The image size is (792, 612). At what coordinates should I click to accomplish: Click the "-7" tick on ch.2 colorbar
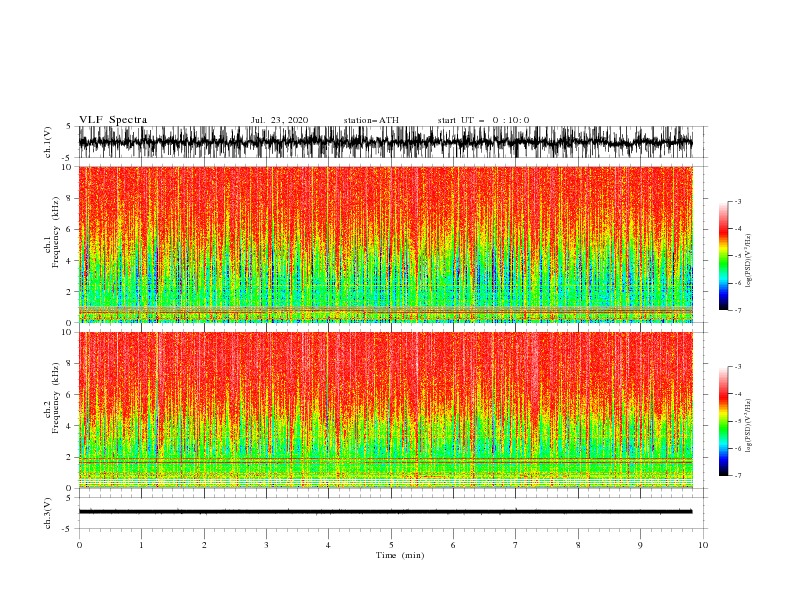click(737, 476)
